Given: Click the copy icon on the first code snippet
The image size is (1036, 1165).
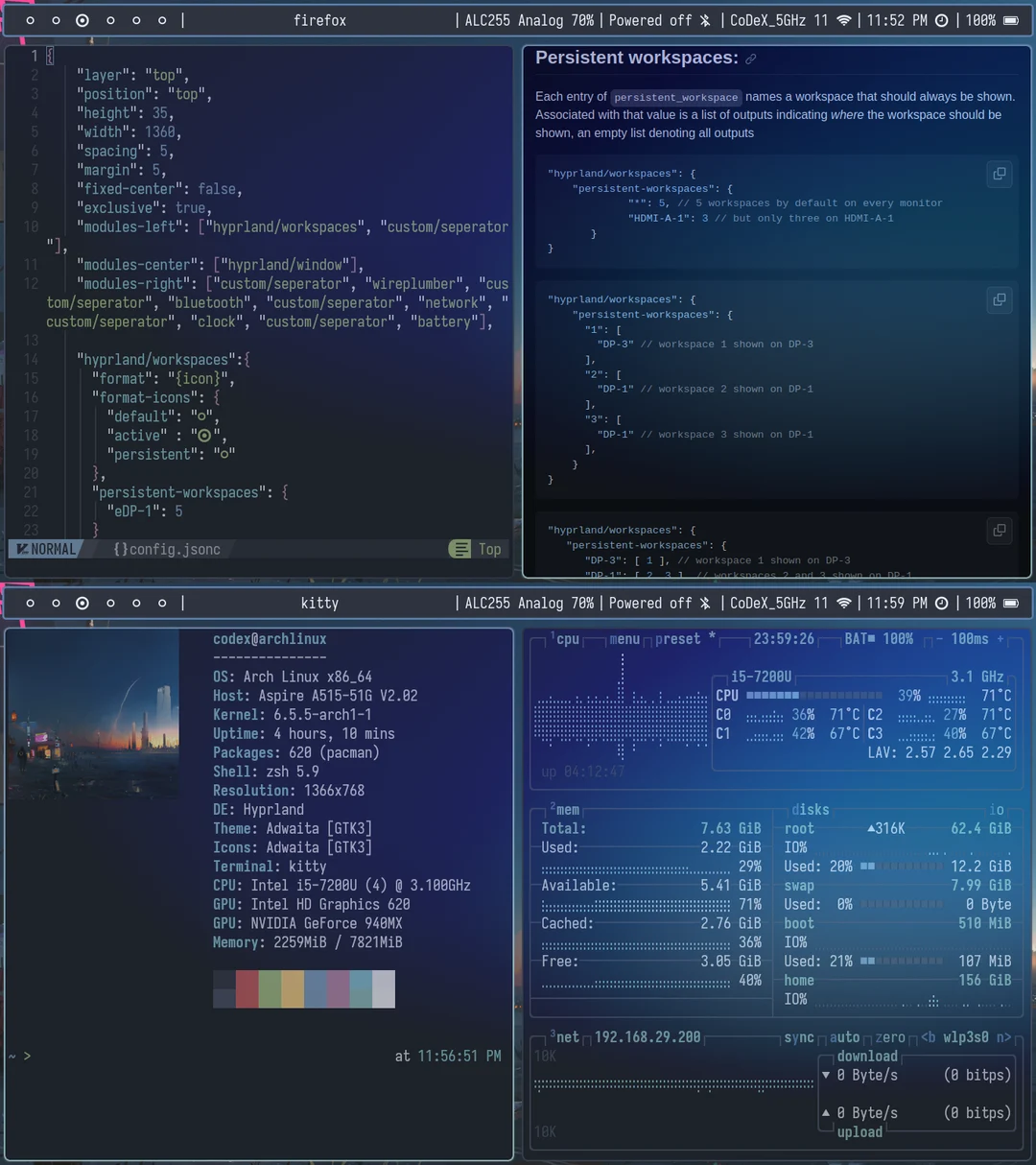Looking at the screenshot, I should [999, 173].
